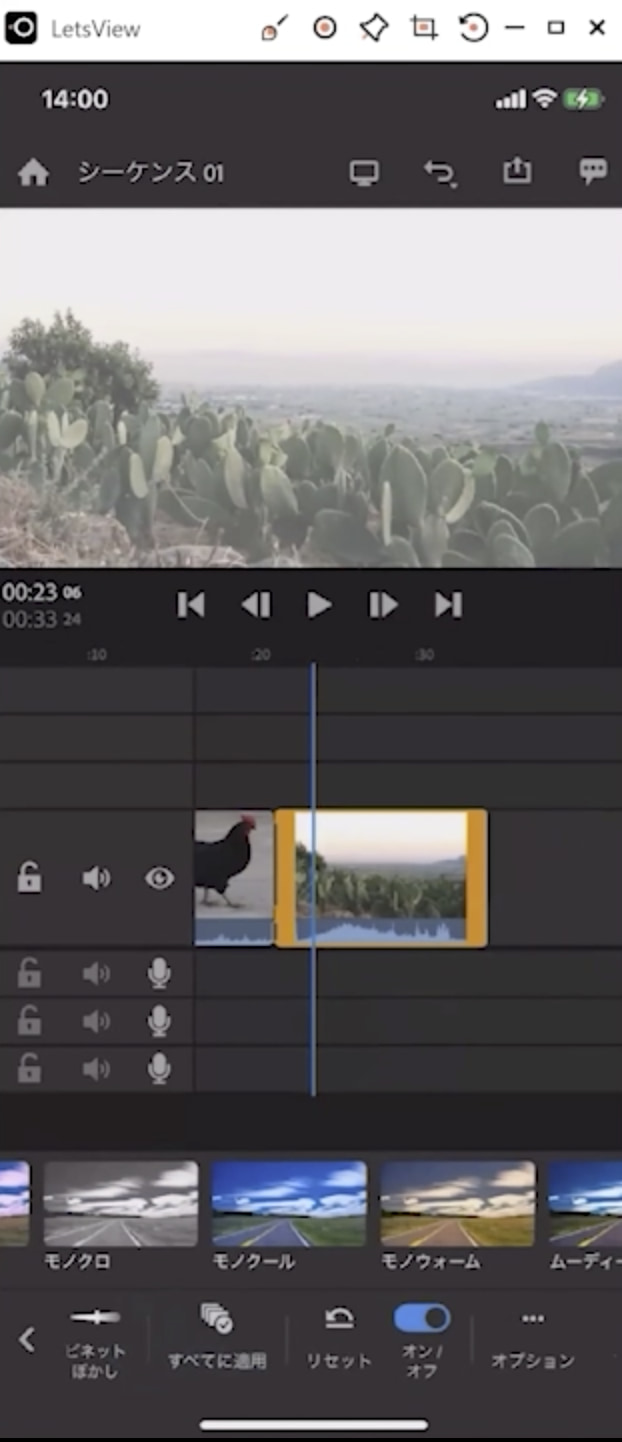Go to the home screen
622x1442 pixels.
click(33, 173)
